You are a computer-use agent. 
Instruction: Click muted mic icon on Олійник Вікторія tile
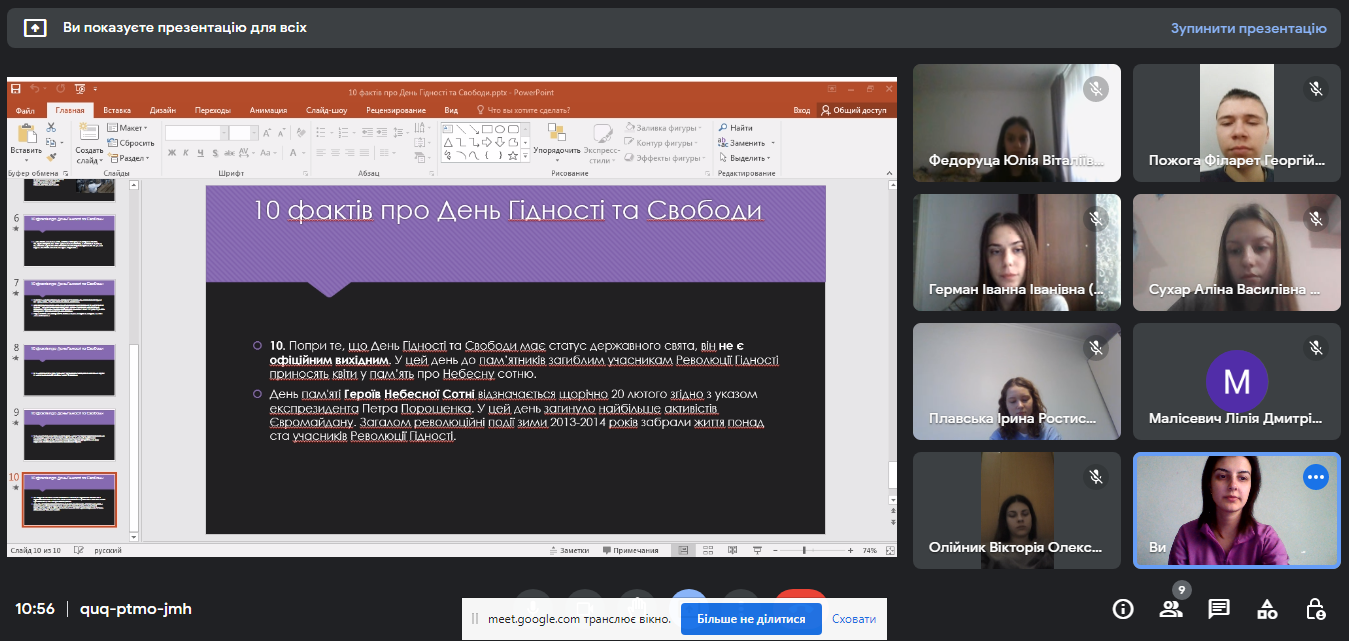click(1096, 477)
